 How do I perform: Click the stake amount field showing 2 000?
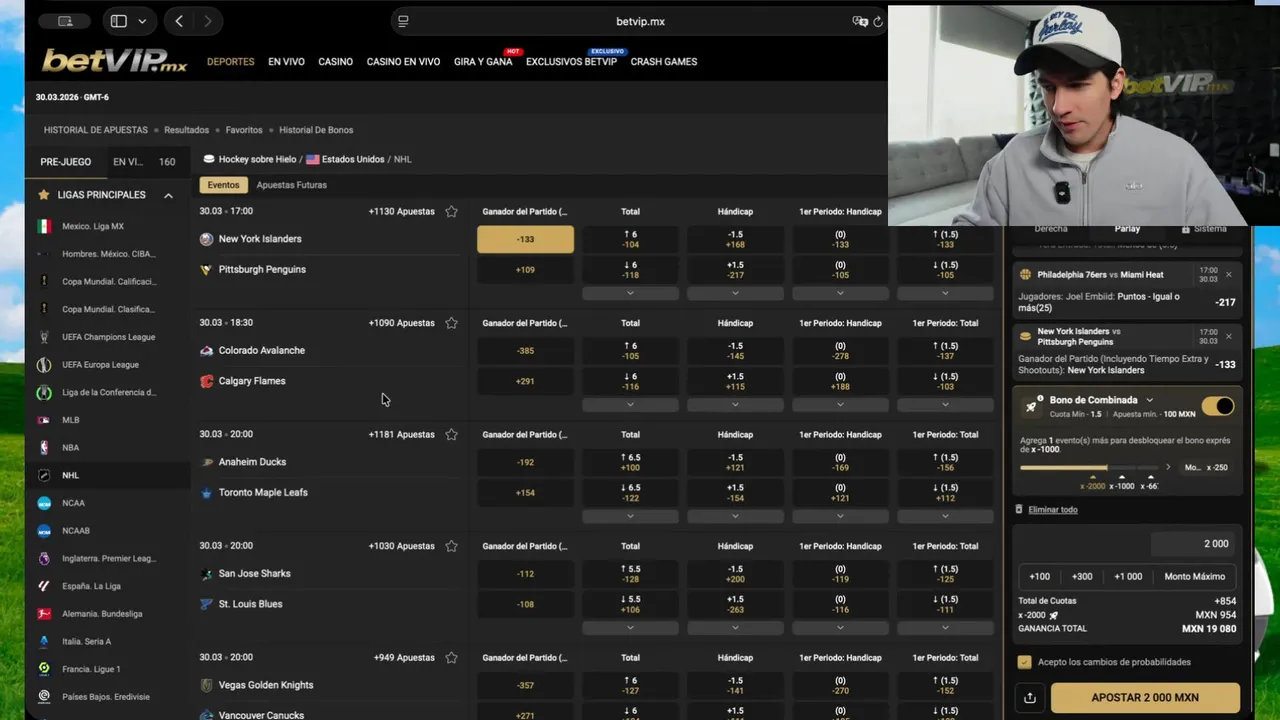pyautogui.click(x=1192, y=544)
